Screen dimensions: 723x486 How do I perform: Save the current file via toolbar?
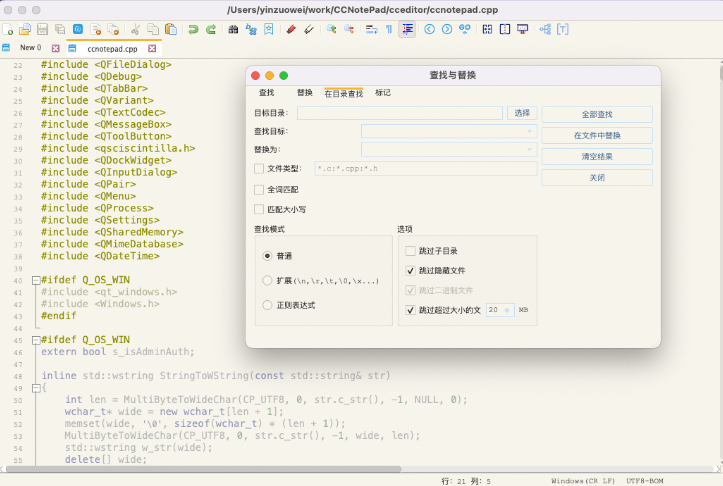[x=42, y=30]
